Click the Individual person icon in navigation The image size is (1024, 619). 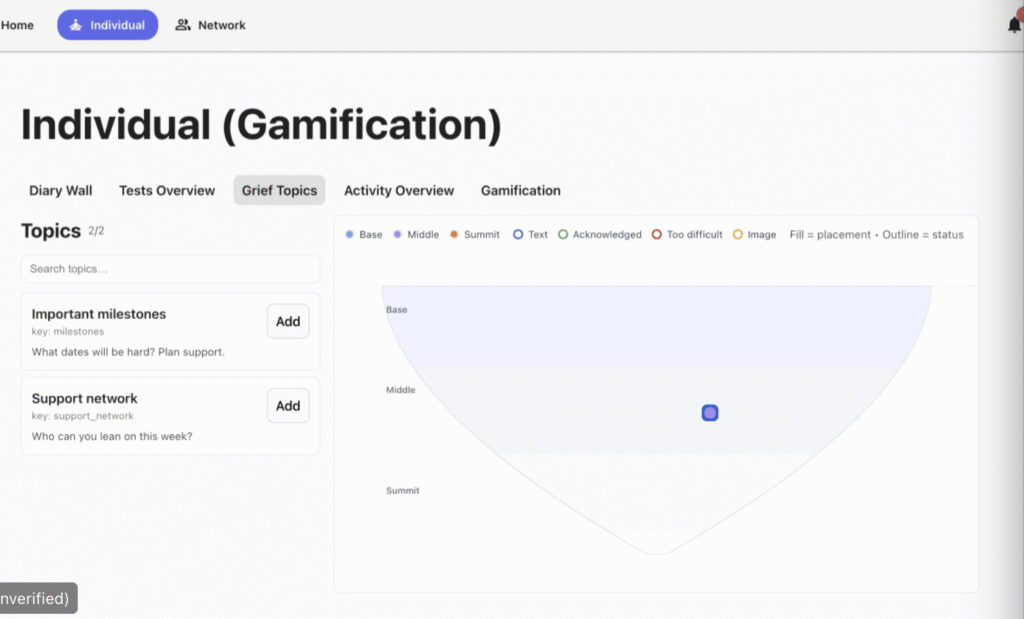pyautogui.click(x=75, y=25)
